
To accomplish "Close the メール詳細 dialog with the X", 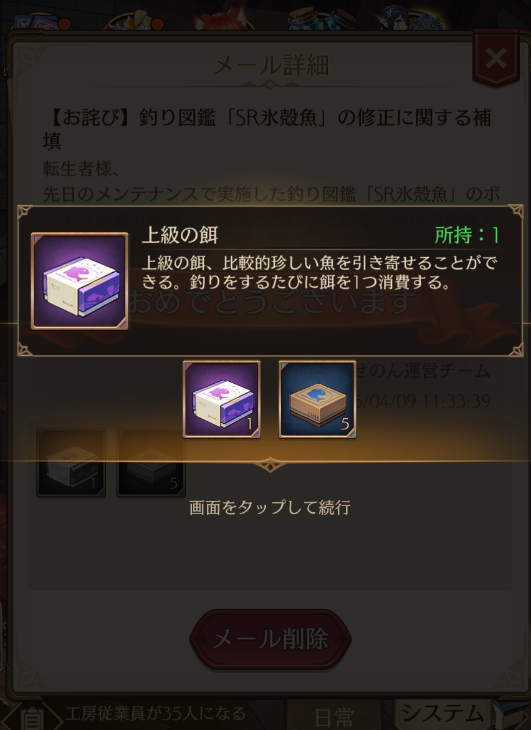I will point(496,58).
